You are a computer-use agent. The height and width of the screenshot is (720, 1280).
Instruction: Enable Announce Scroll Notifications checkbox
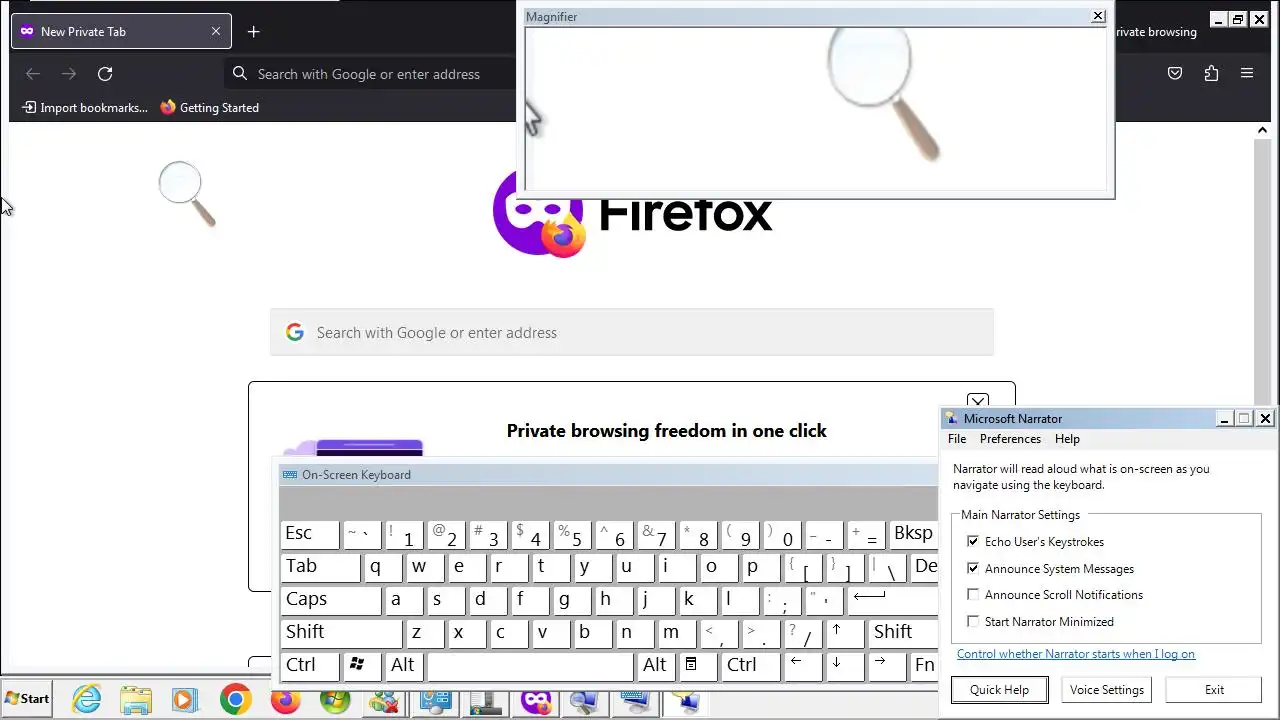point(973,595)
